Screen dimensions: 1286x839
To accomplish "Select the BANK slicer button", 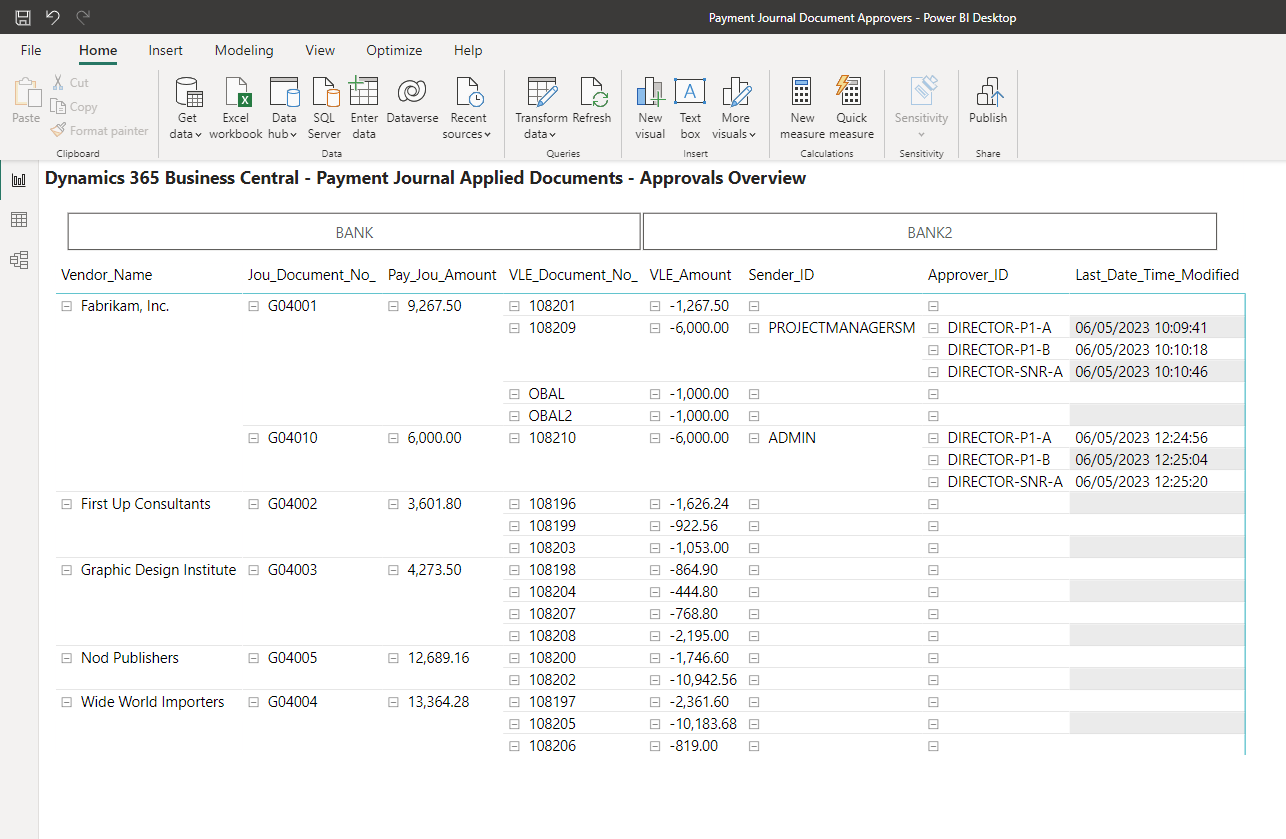I will [354, 232].
